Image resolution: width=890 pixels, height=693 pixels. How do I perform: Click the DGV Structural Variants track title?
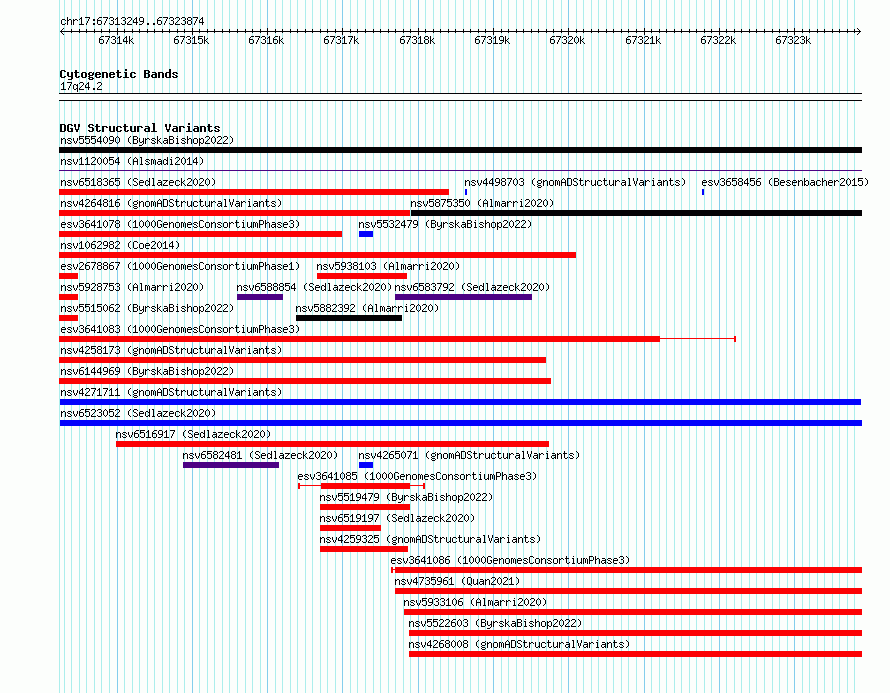pos(140,128)
